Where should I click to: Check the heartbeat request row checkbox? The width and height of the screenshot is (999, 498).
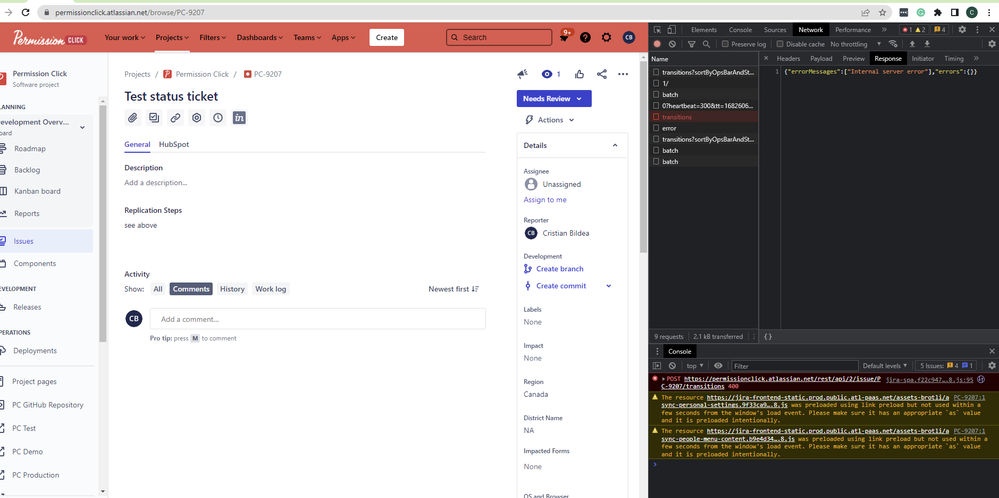[x=656, y=106]
